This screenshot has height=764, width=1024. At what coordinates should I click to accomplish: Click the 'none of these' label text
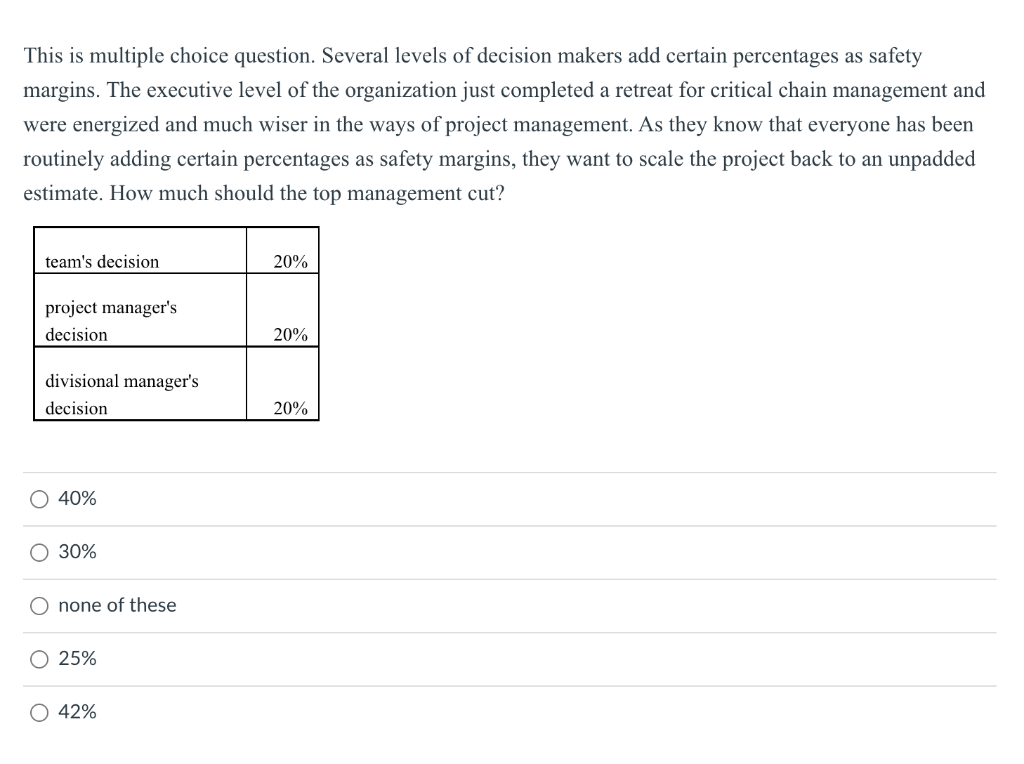click(117, 605)
